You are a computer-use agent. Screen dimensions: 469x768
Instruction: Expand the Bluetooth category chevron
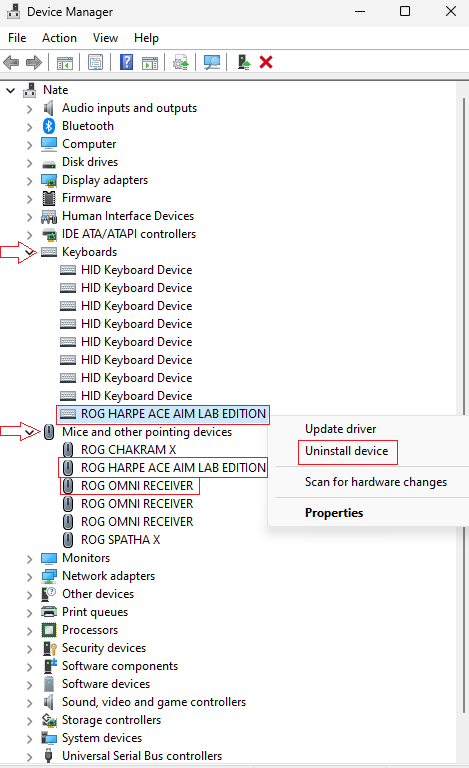pos(29,127)
